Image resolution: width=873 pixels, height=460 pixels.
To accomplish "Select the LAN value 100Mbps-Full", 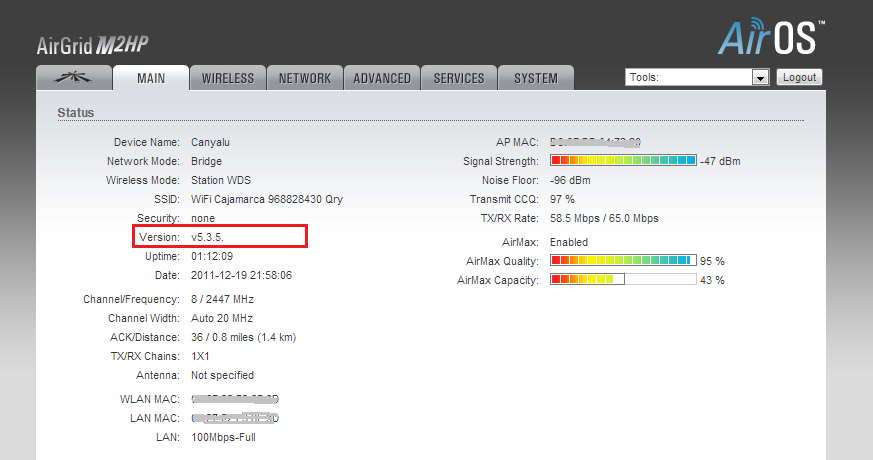I will tap(223, 437).
